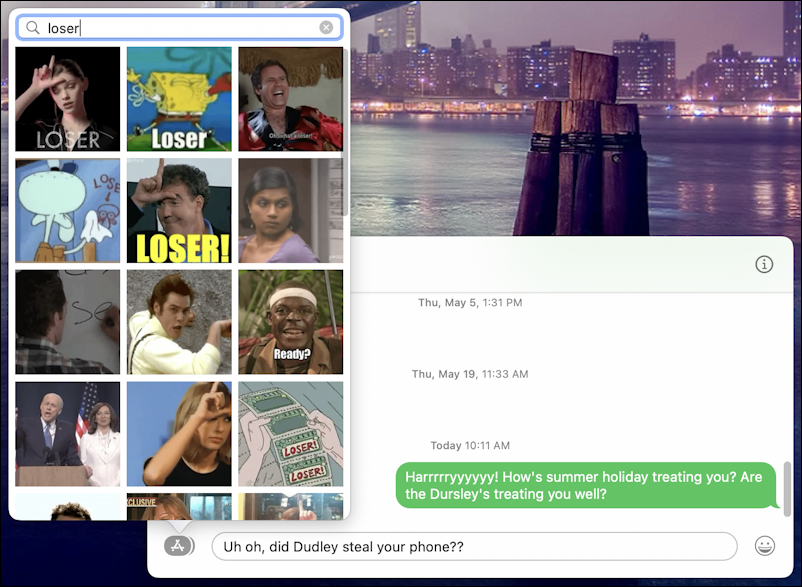Screen dimensions: 802x587
Task: Click the conversation scrollbar in Messages
Action: point(788,487)
